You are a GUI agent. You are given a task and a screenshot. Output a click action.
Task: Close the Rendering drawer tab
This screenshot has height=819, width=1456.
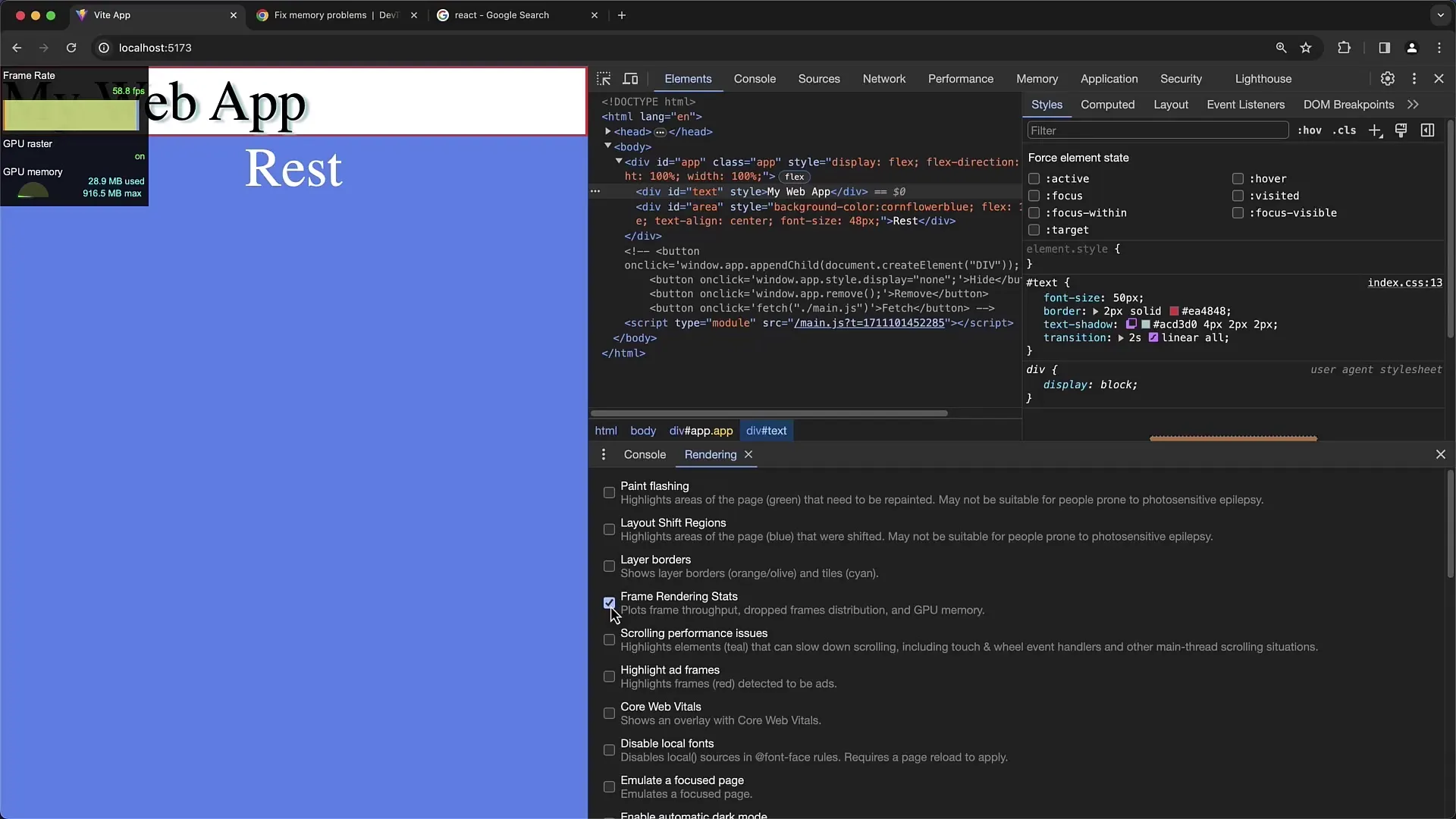[x=748, y=454]
